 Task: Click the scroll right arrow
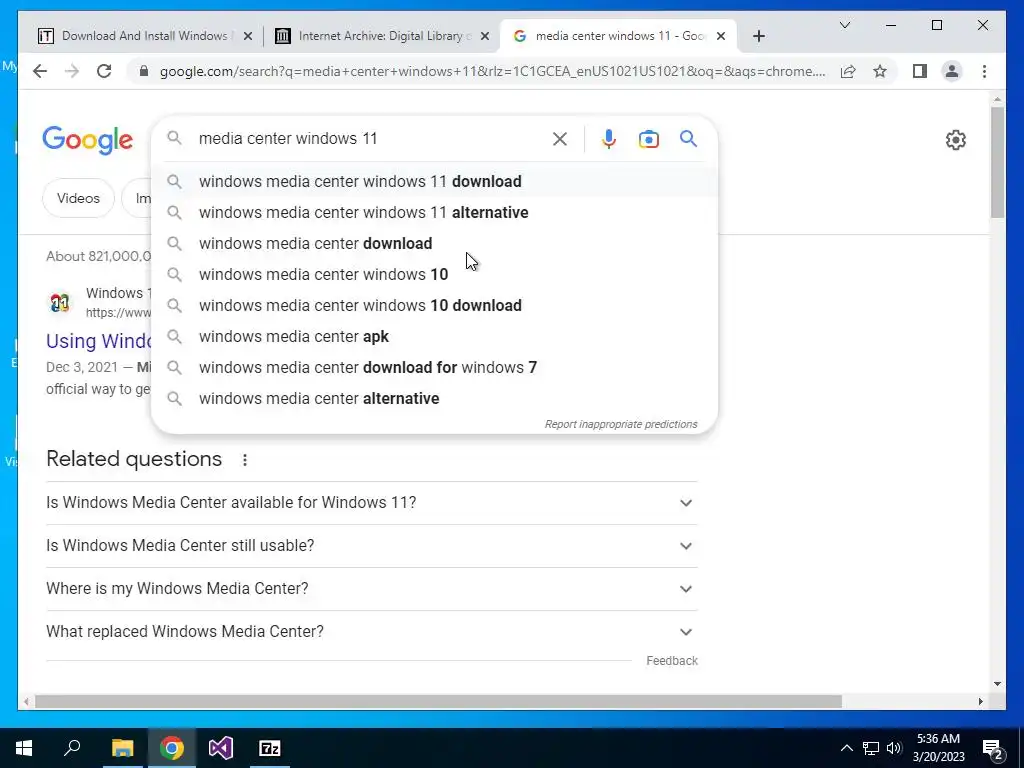[x=980, y=702]
